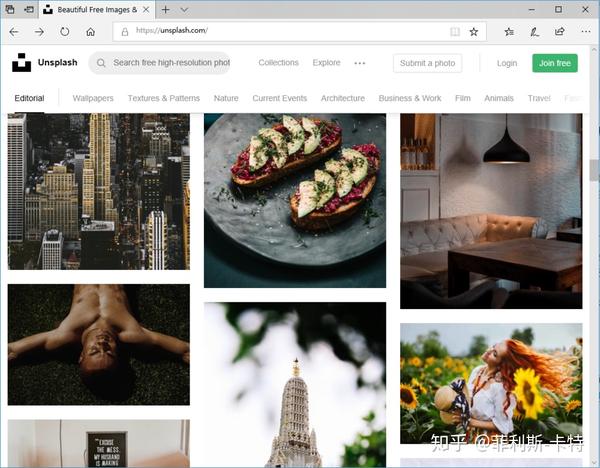This screenshot has height=468, width=600.
Task: Click the share page icon
Action: pyautogui.click(x=560, y=32)
